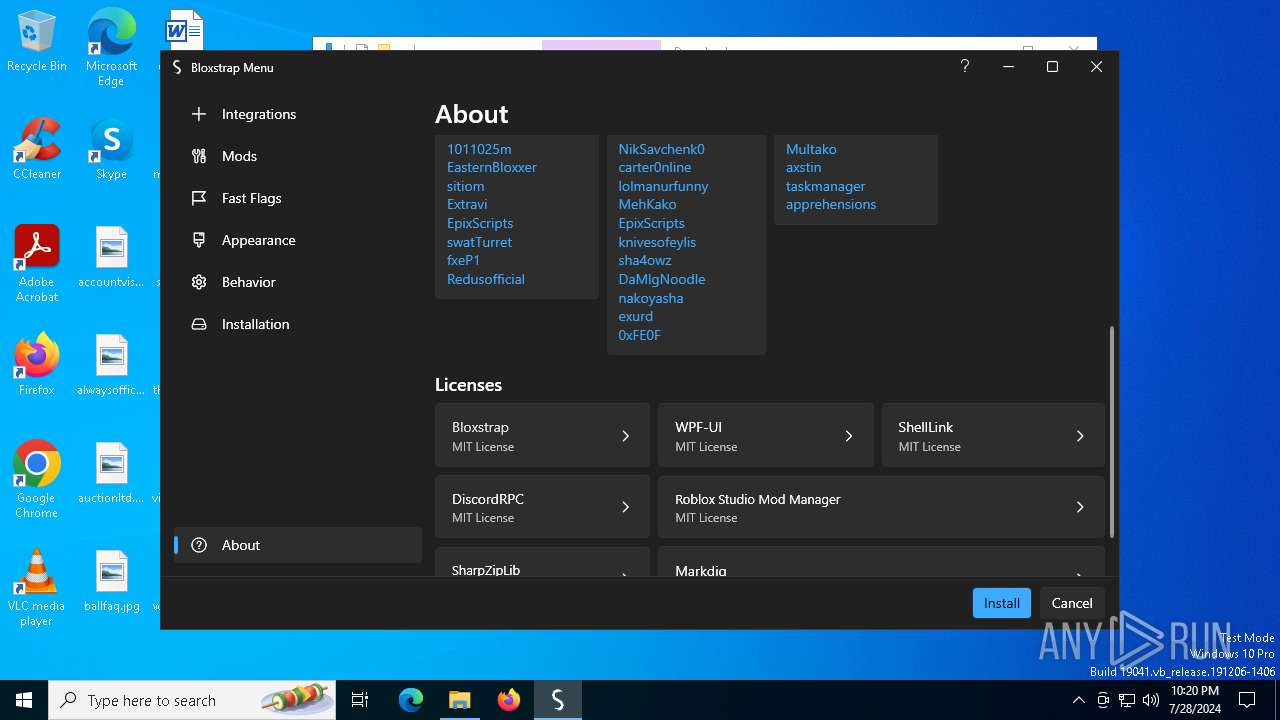Launch Firefox from the desktop
This screenshot has height=720, width=1280.
[x=37, y=364]
